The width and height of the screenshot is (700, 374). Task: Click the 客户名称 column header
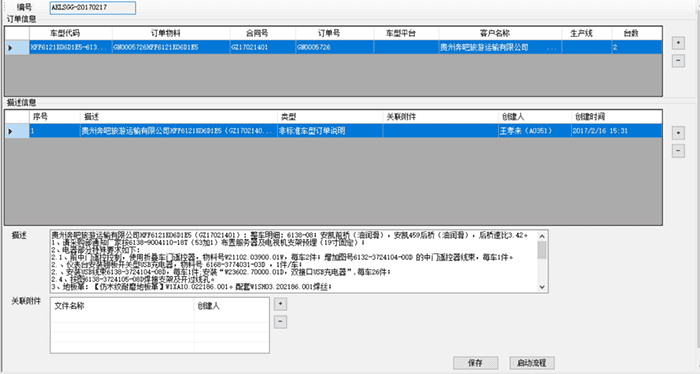click(x=500, y=33)
